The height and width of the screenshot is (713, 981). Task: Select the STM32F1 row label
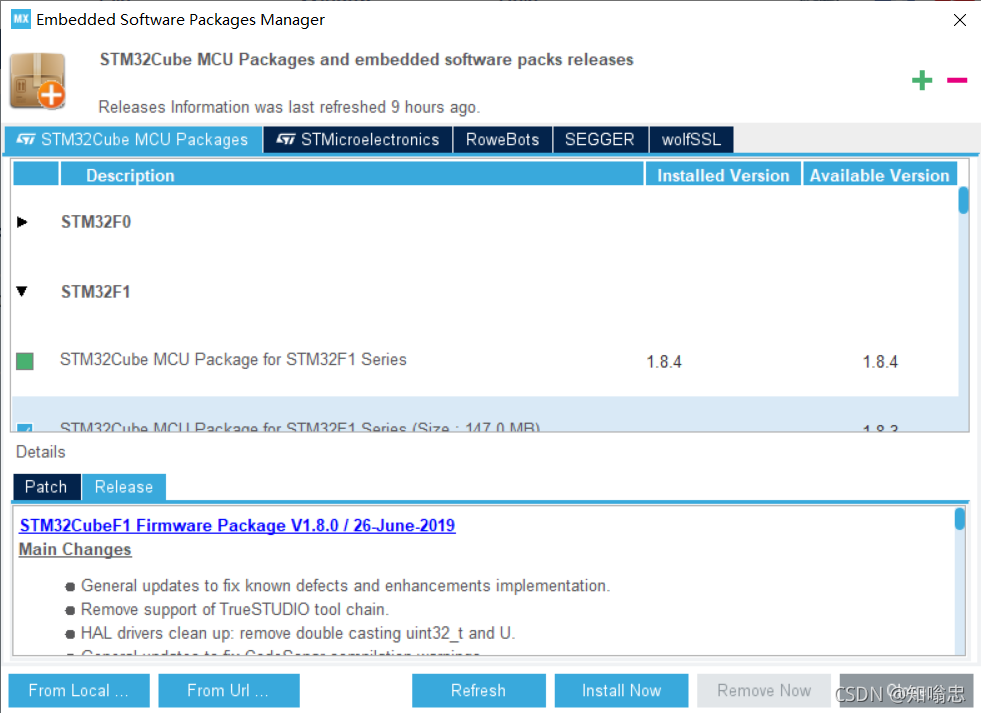click(96, 291)
